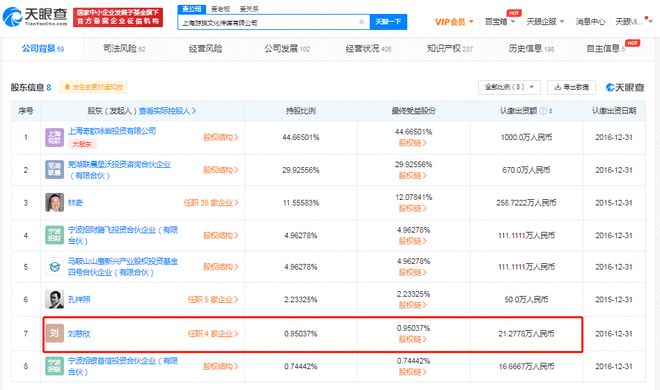Click the red official credit agency banner
660x390 pixels.
pos(118,17)
